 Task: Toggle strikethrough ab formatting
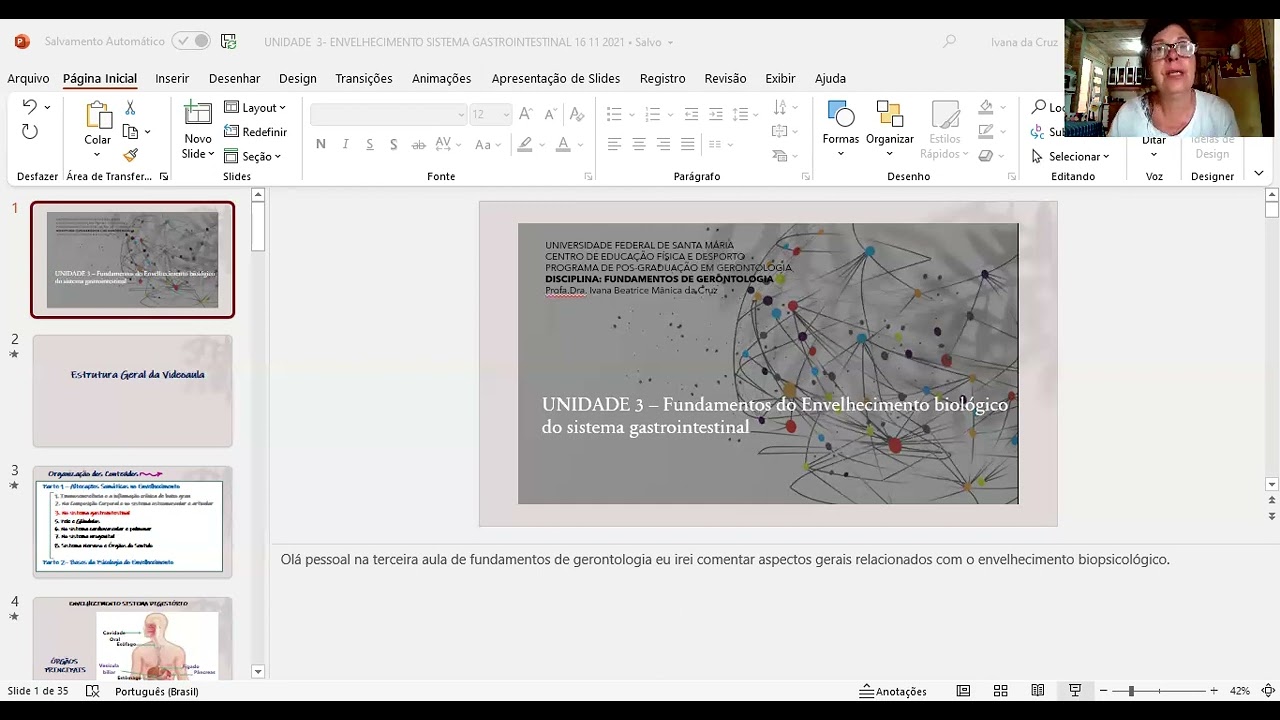pyautogui.click(x=418, y=144)
